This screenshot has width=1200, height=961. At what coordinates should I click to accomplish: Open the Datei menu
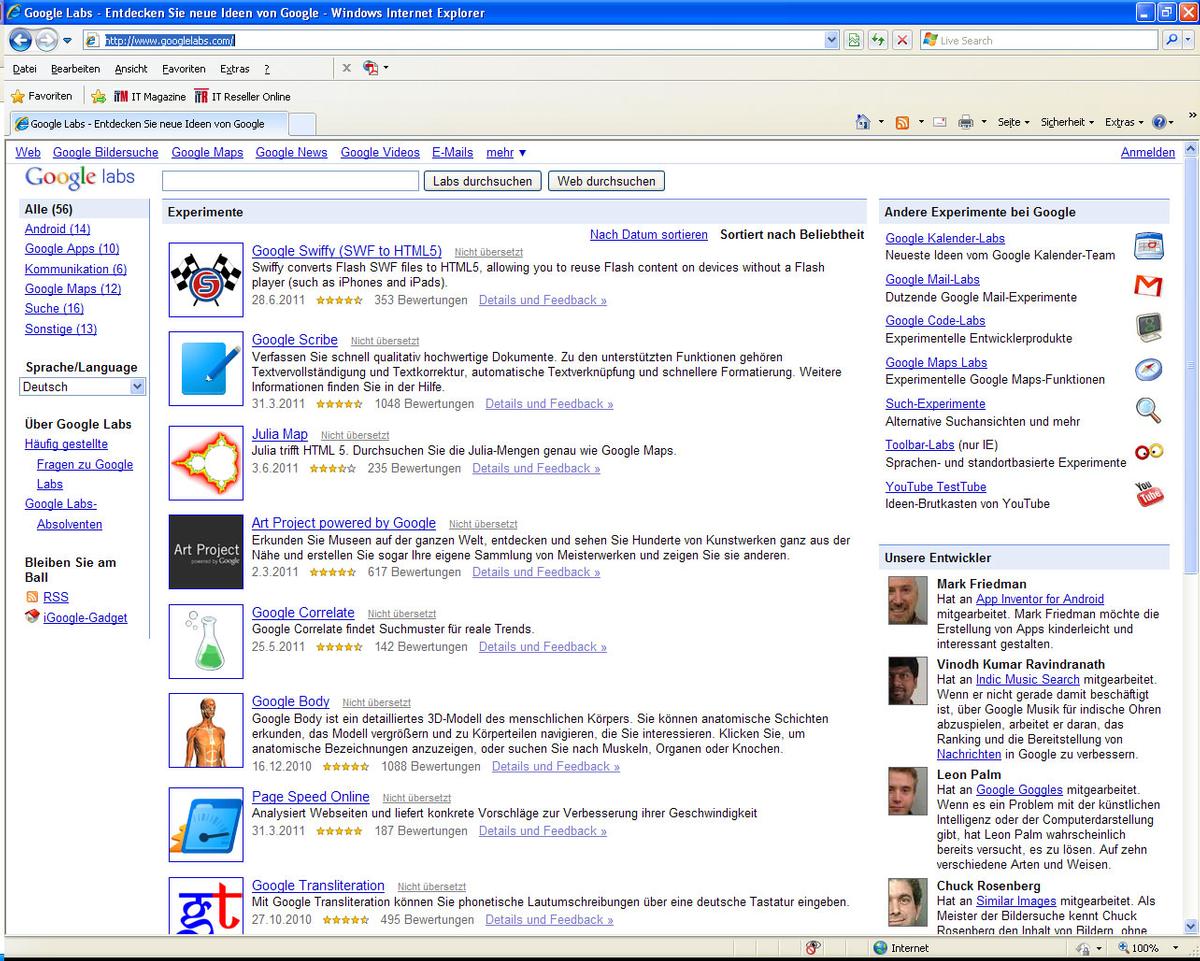click(25, 69)
